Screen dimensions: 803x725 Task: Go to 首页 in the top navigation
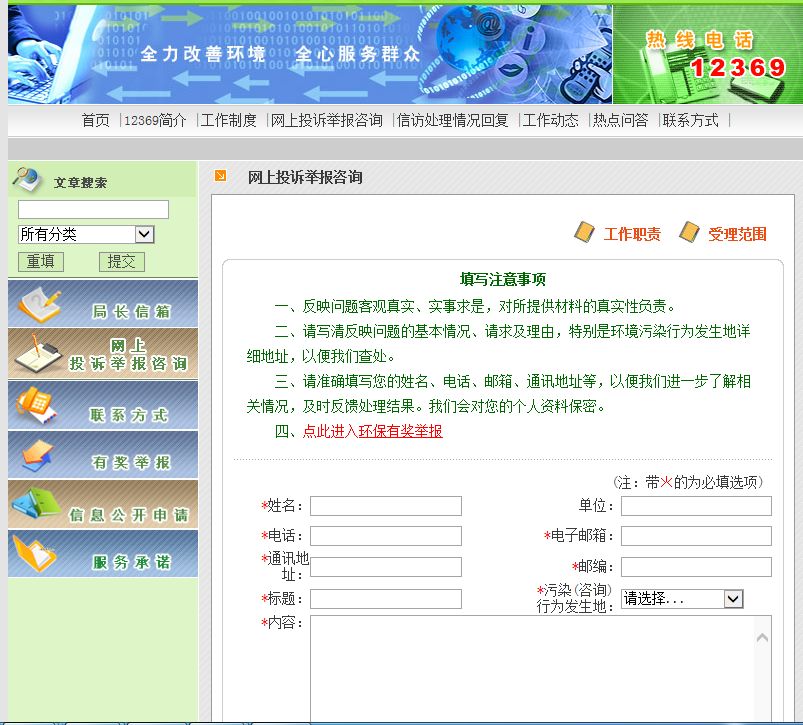[96, 119]
